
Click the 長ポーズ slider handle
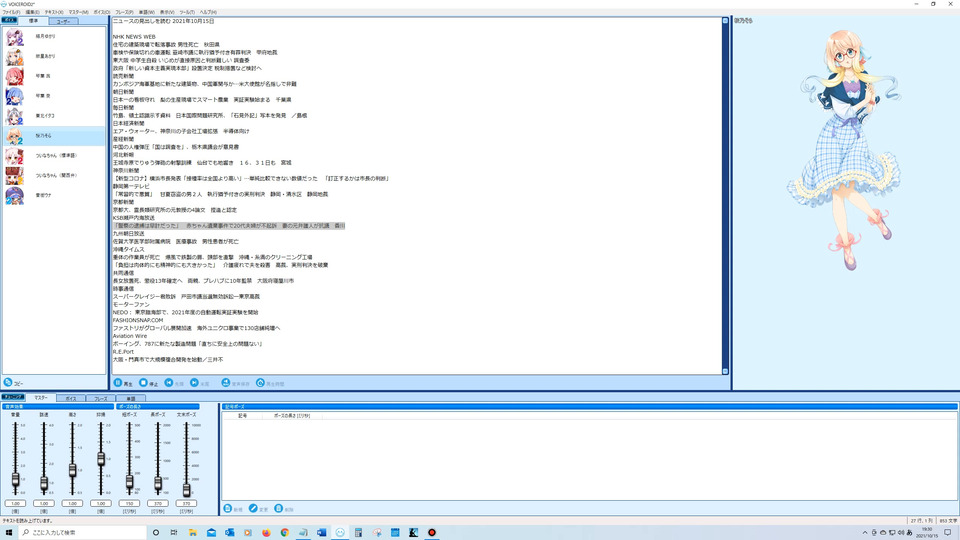click(158, 483)
